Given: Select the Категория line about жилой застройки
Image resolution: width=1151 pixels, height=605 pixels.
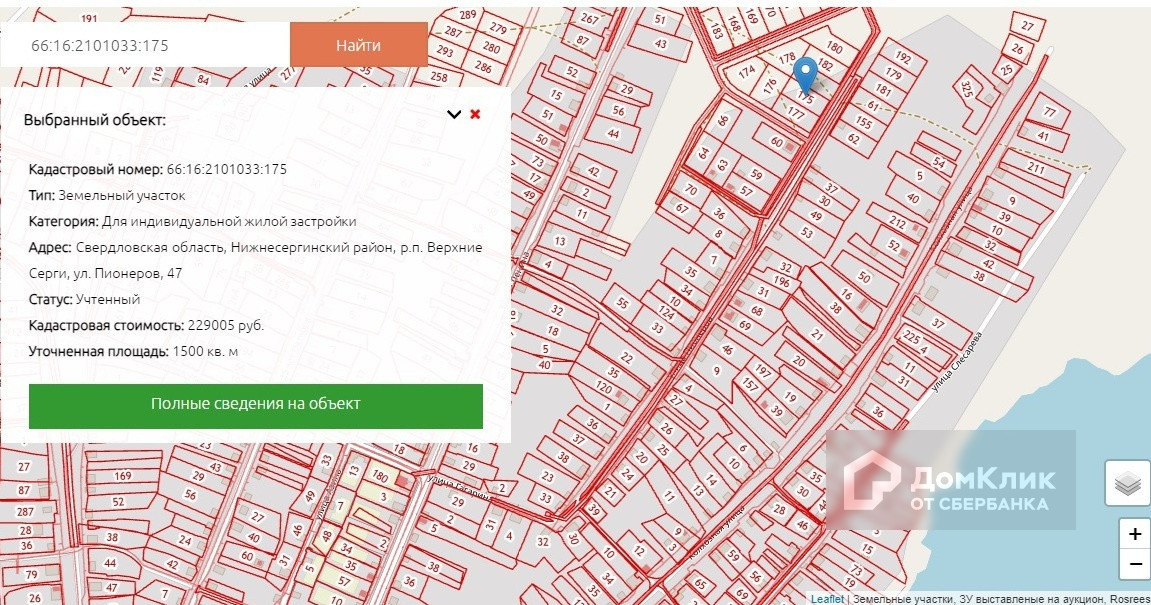Looking at the screenshot, I should tap(192, 222).
